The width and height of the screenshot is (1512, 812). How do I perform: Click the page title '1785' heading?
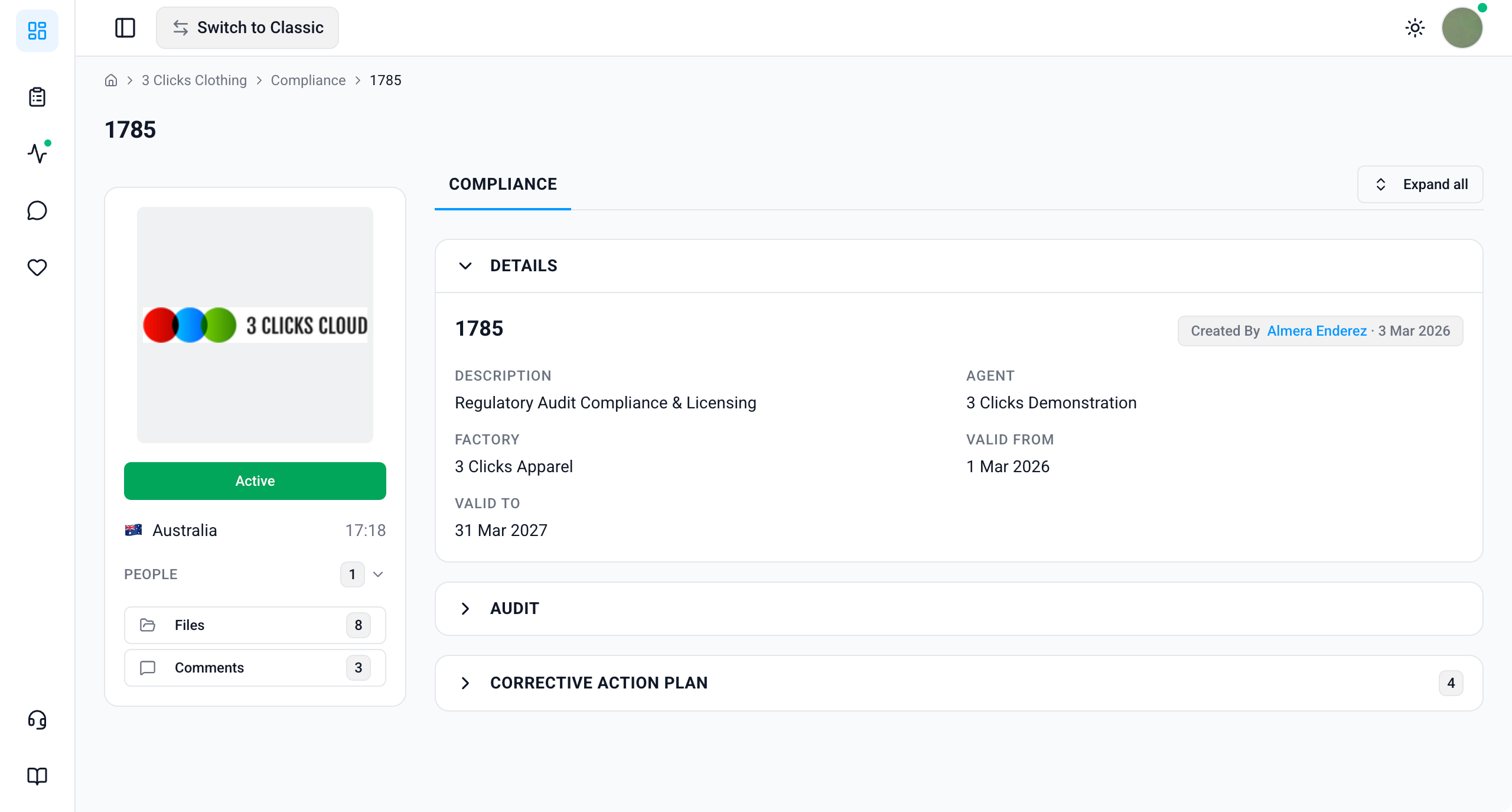point(131,129)
